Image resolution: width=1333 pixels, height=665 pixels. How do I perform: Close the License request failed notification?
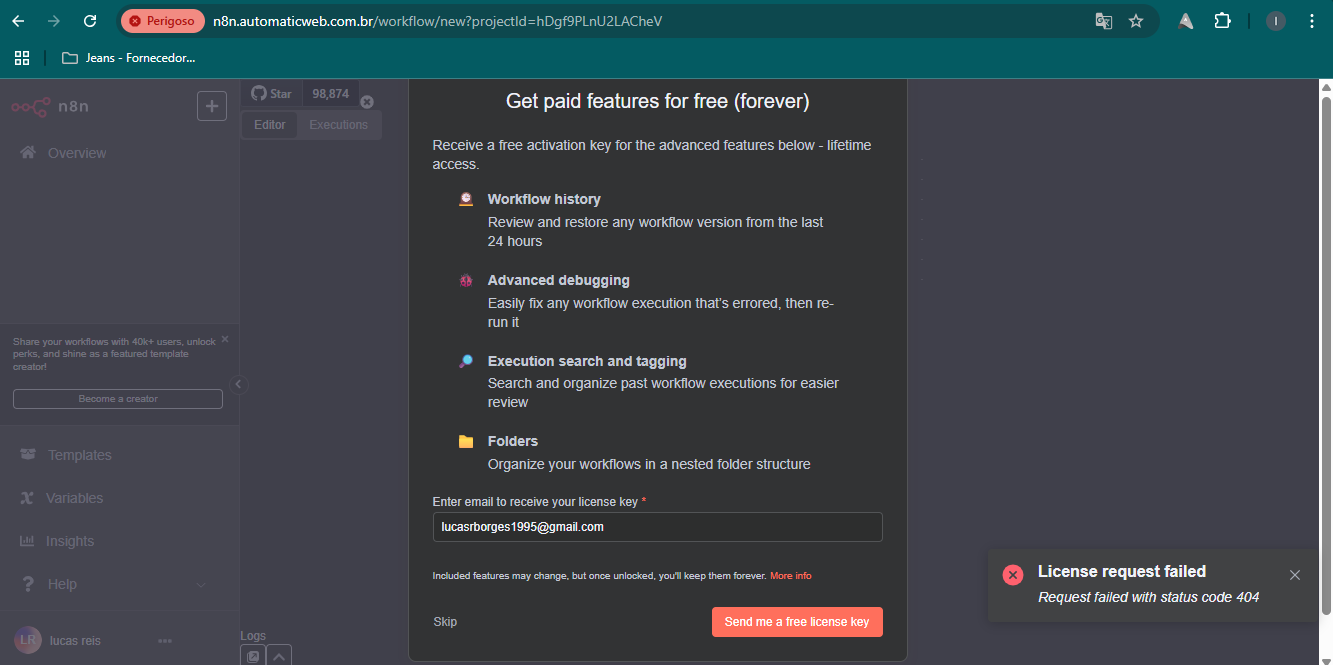click(x=1295, y=575)
